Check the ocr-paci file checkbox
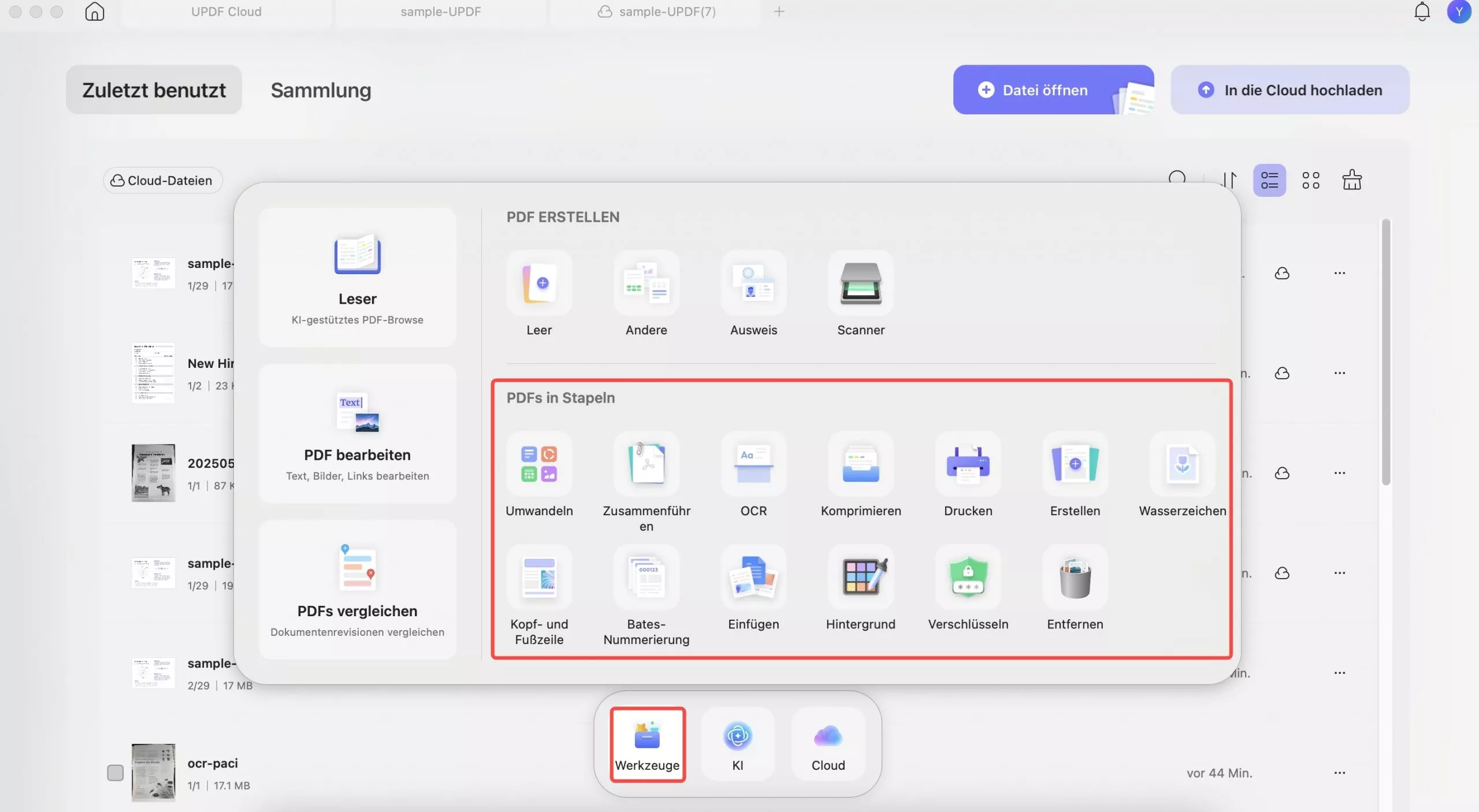Screen dimensions: 1479x812 click(x=116, y=773)
